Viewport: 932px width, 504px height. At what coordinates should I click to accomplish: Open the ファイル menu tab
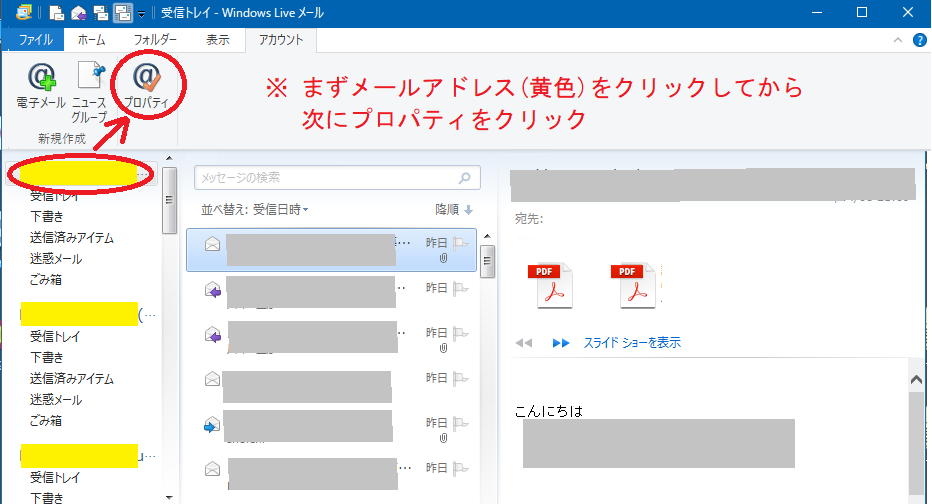[x=36, y=40]
